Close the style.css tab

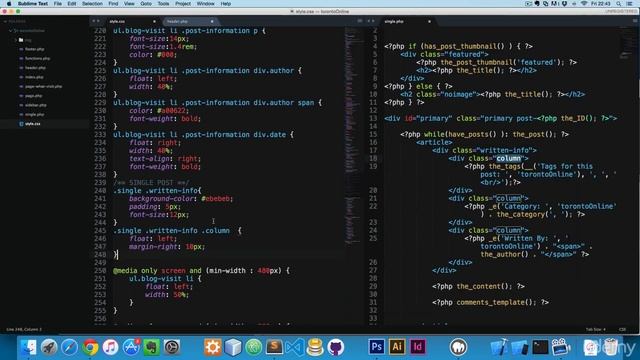[154, 21]
